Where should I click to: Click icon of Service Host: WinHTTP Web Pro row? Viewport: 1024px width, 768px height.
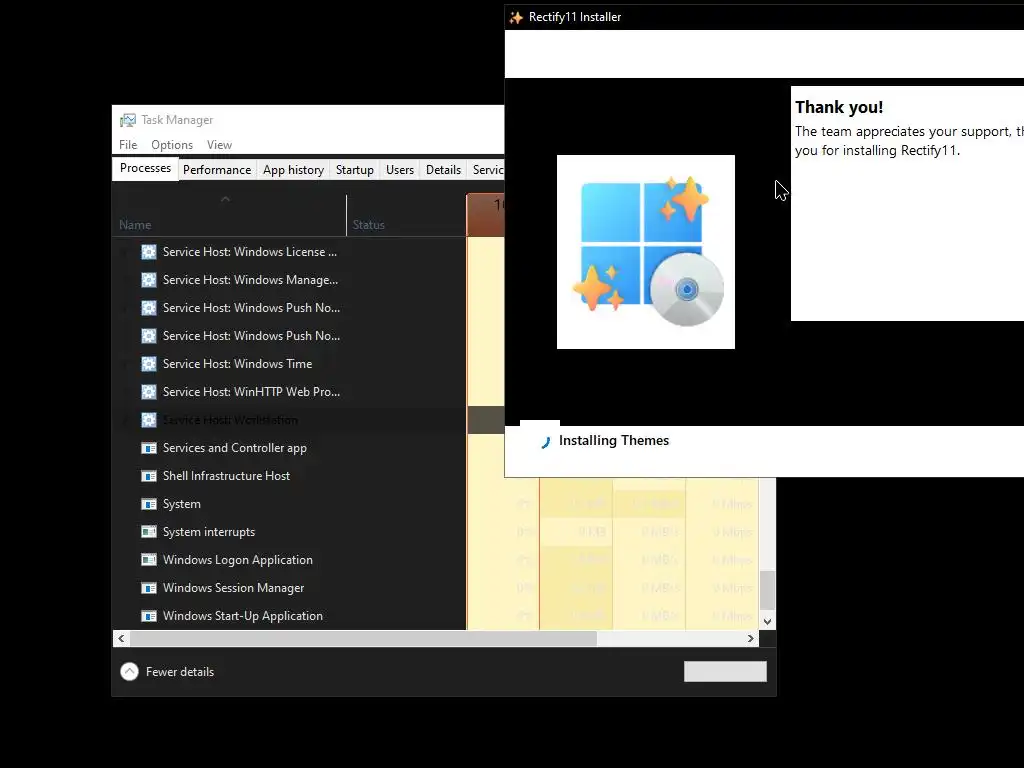(x=149, y=392)
